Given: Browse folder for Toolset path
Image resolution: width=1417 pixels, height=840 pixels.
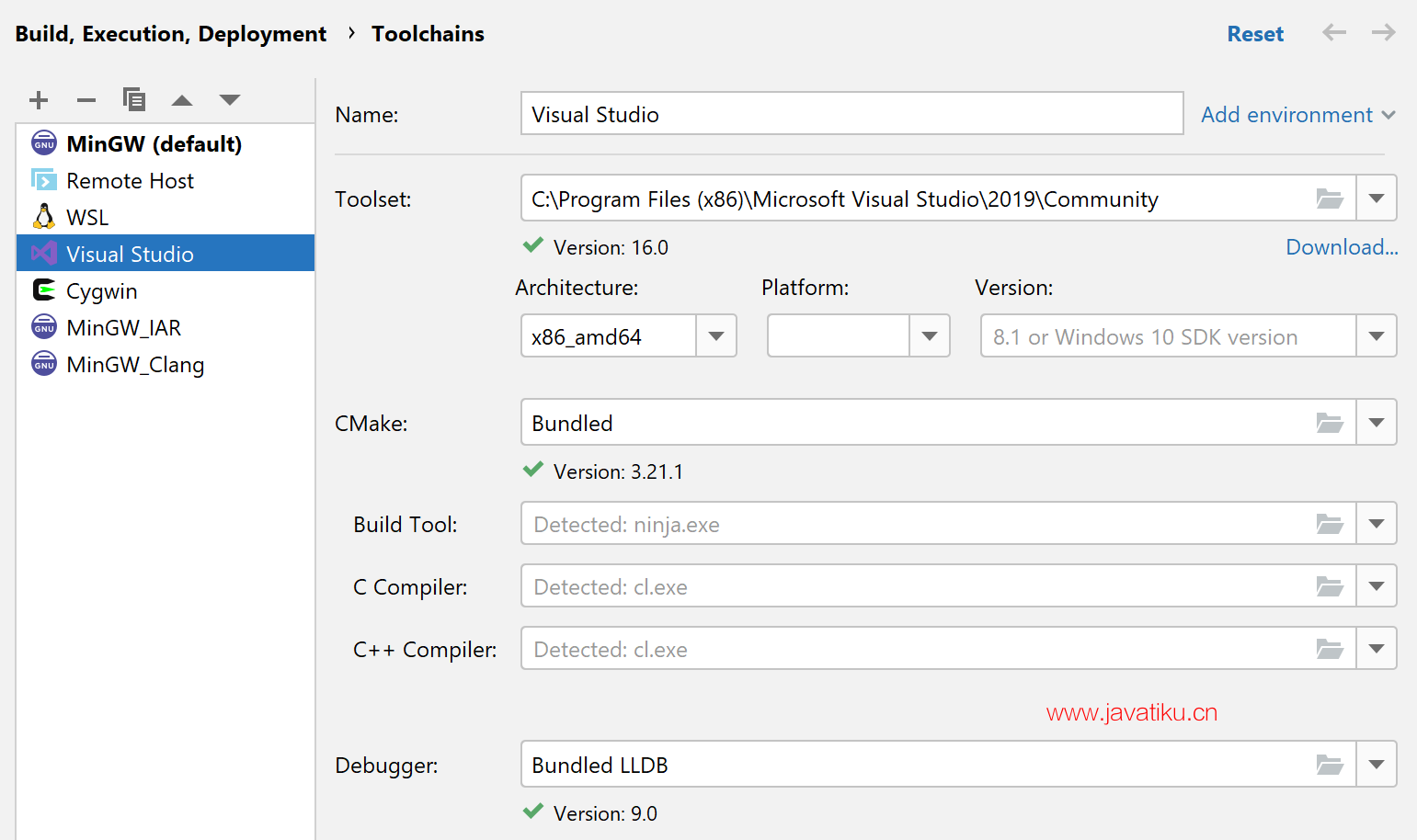Looking at the screenshot, I should 1331,199.
